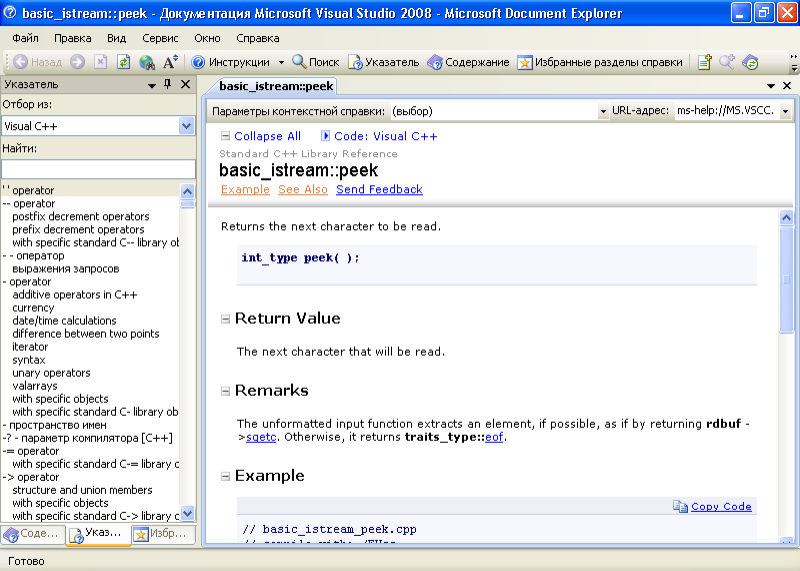
Task: Click the Поиск search toolbar button
Action: coord(316,62)
